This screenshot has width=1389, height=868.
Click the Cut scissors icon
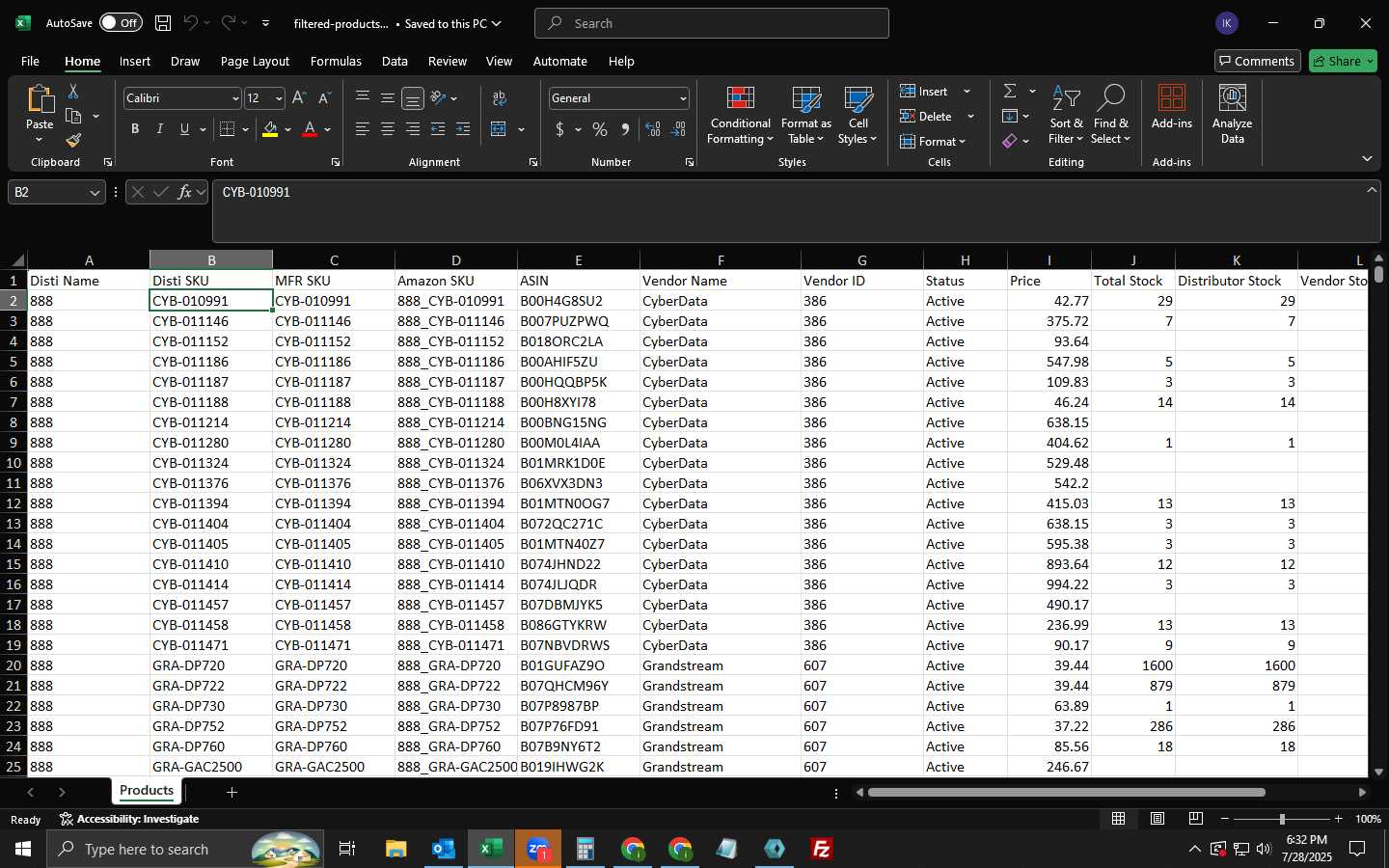click(x=73, y=91)
